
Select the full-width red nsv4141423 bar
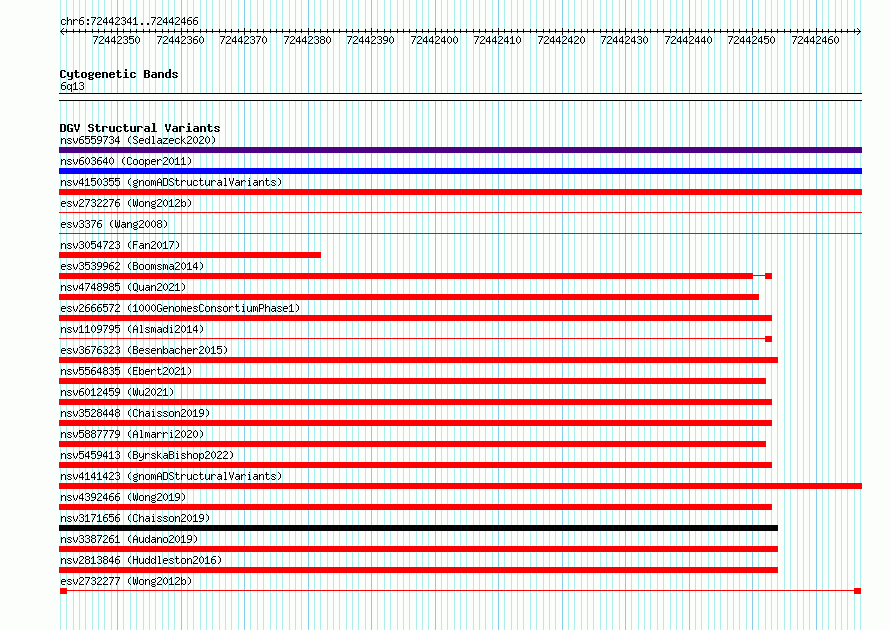pyautogui.click(x=460, y=486)
